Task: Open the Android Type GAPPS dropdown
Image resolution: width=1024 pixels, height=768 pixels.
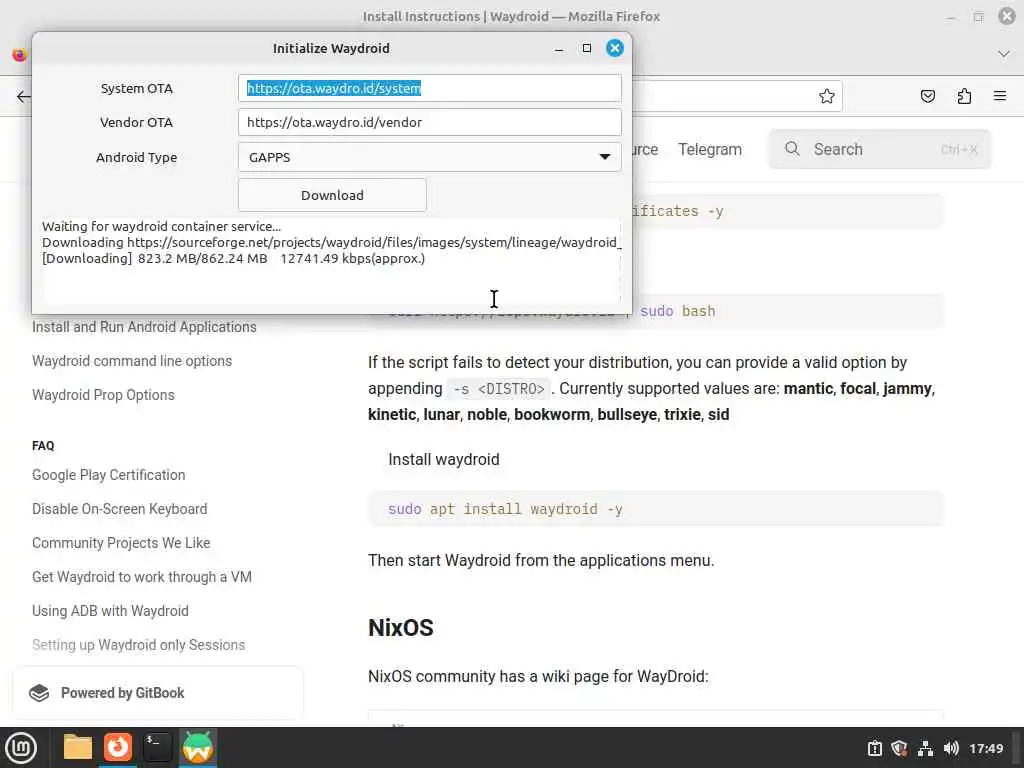Action: (x=429, y=157)
